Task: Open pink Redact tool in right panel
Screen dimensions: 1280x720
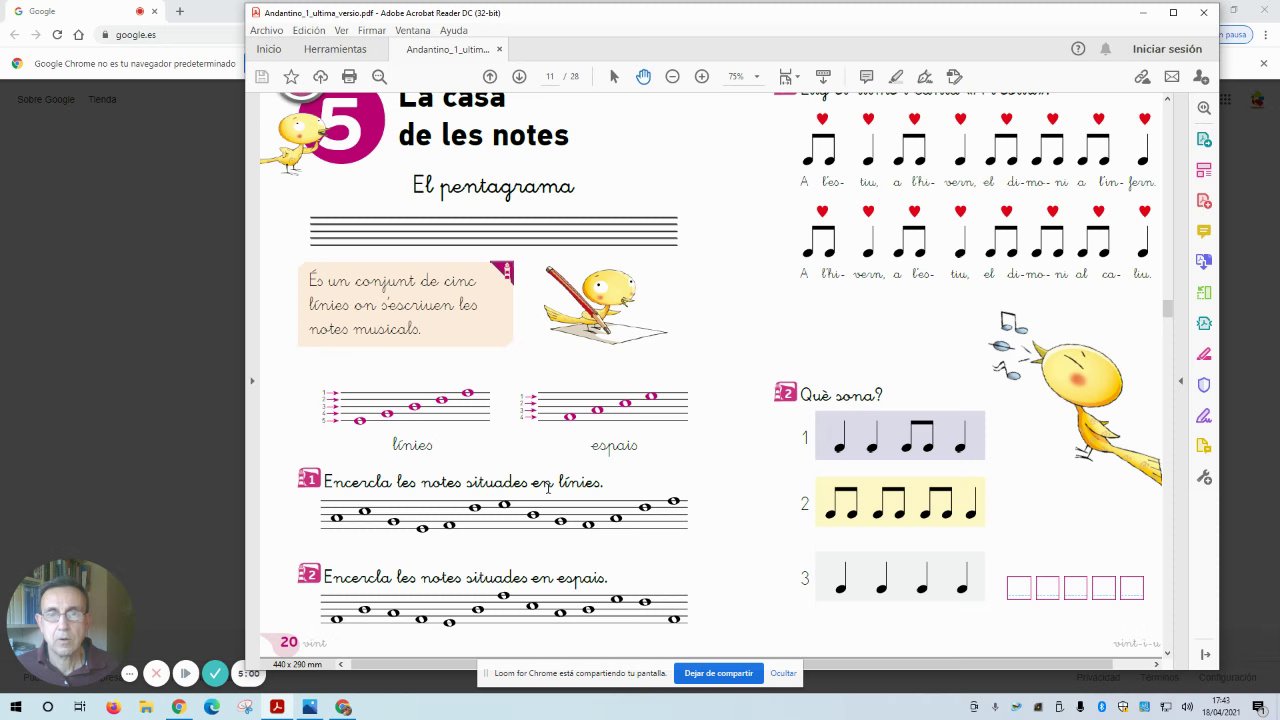Action: point(1204,354)
